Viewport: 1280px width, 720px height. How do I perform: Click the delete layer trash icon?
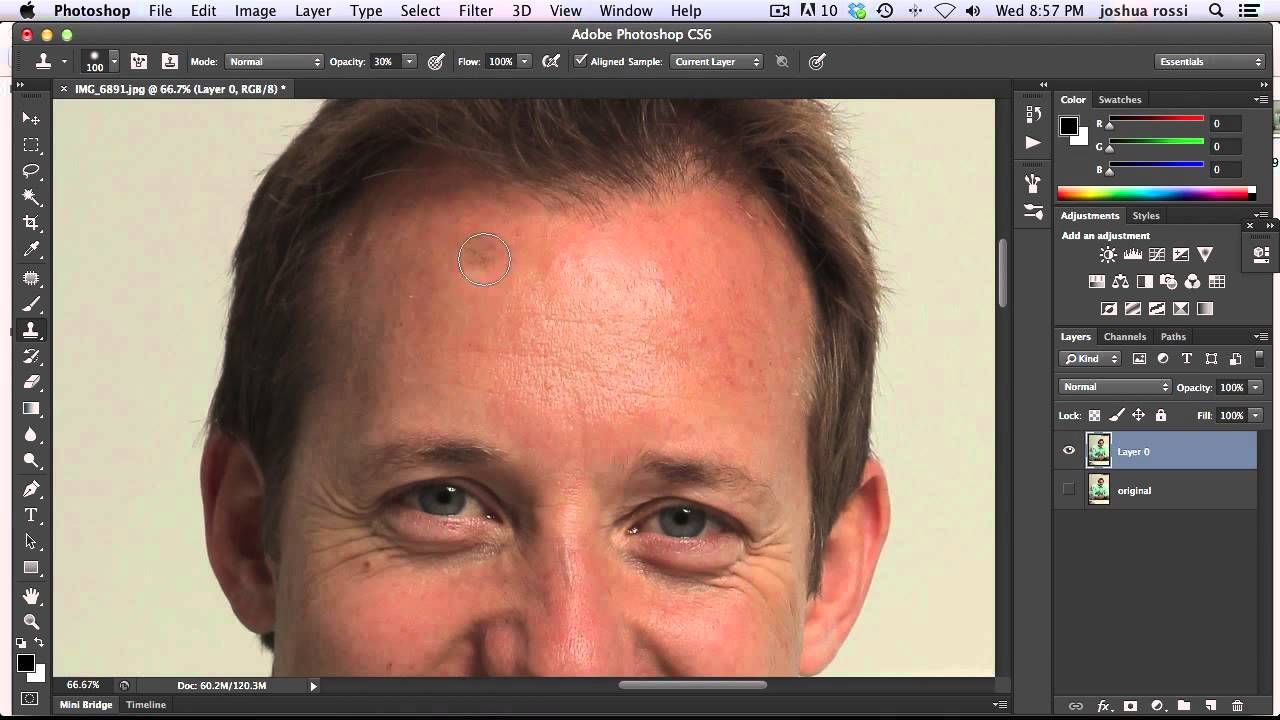[1237, 706]
